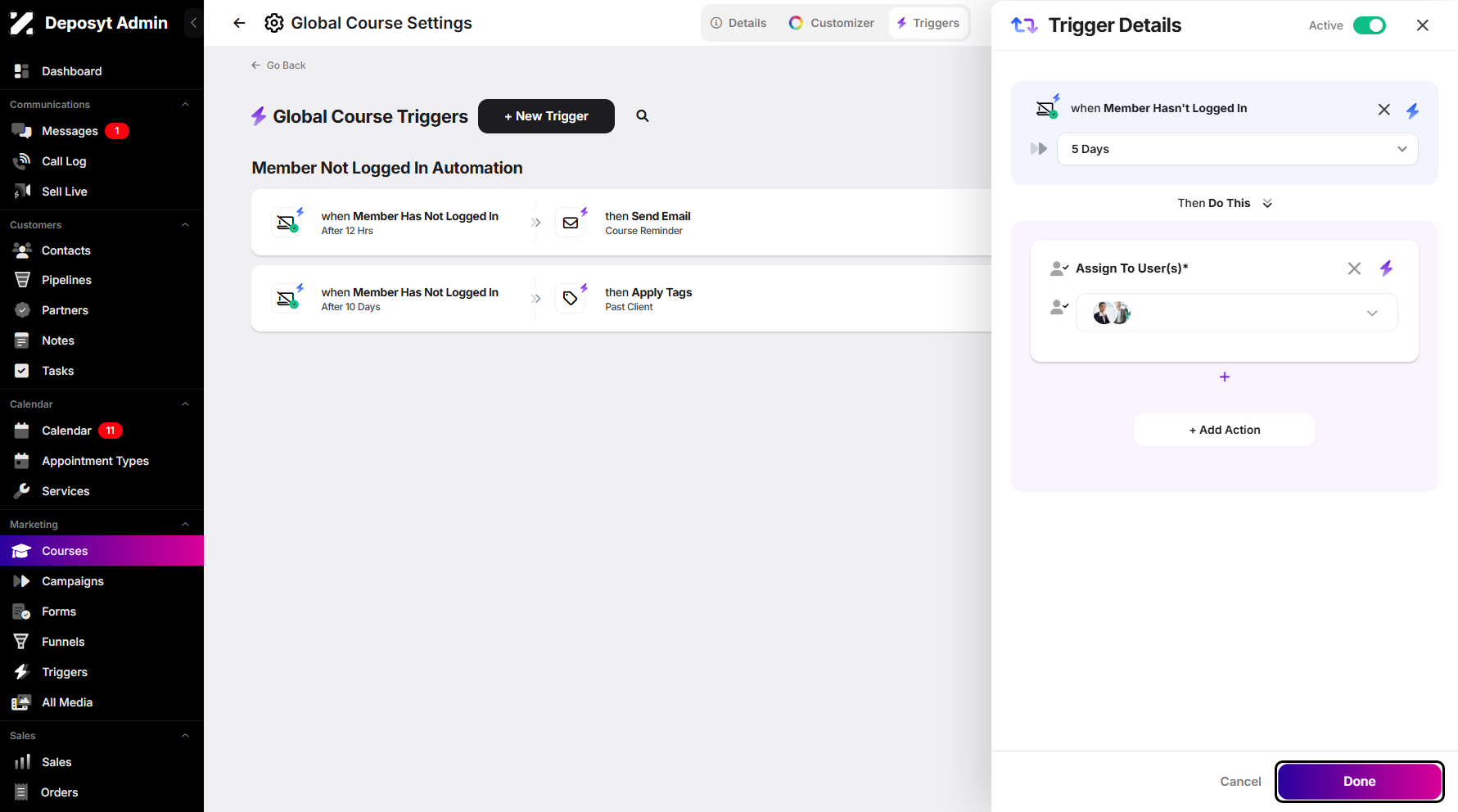The image size is (1458, 812).
Task: Click the lightning icon on the when condition card
Action: (1412, 111)
